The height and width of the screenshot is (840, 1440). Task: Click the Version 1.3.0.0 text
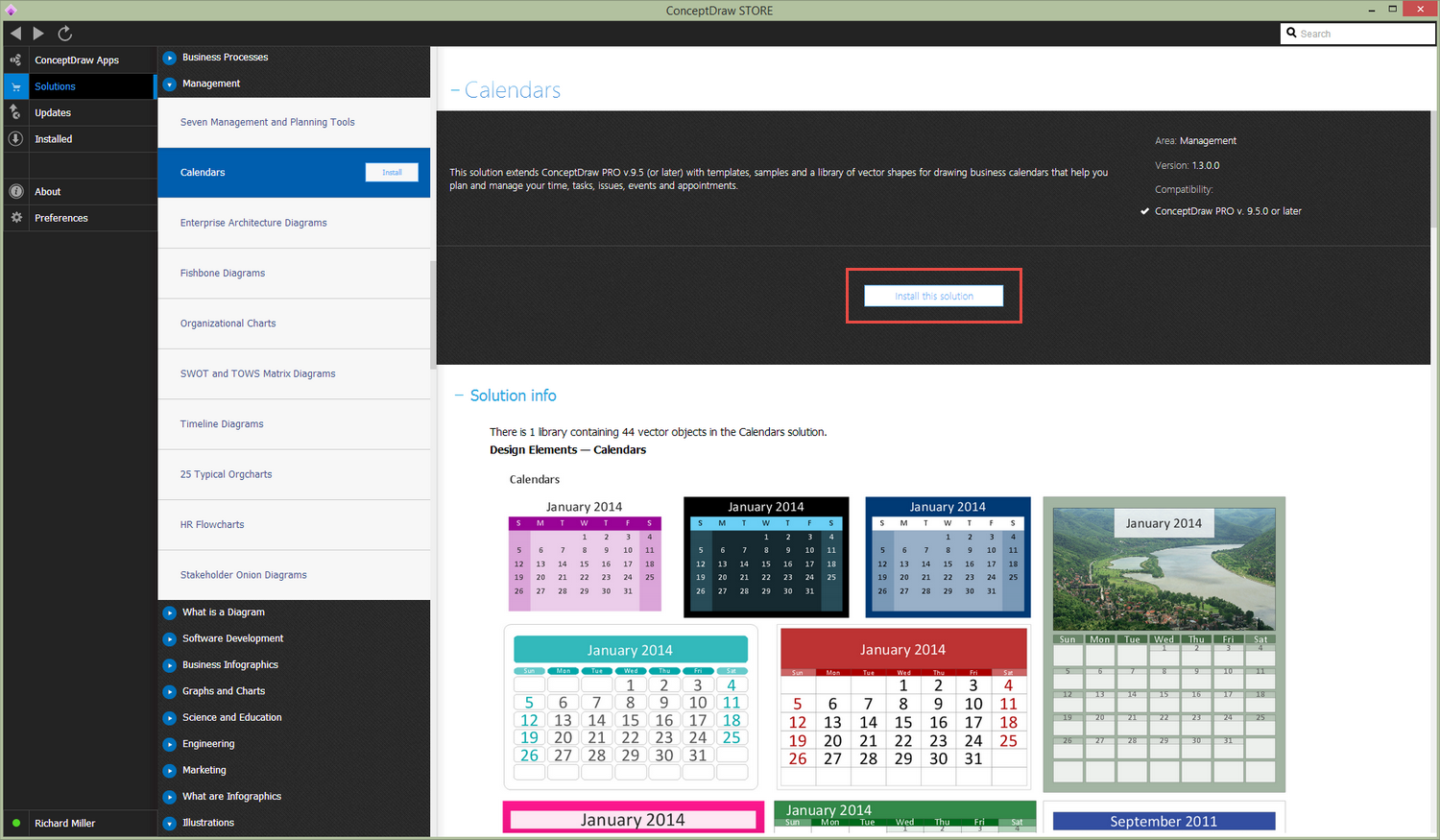(1188, 165)
